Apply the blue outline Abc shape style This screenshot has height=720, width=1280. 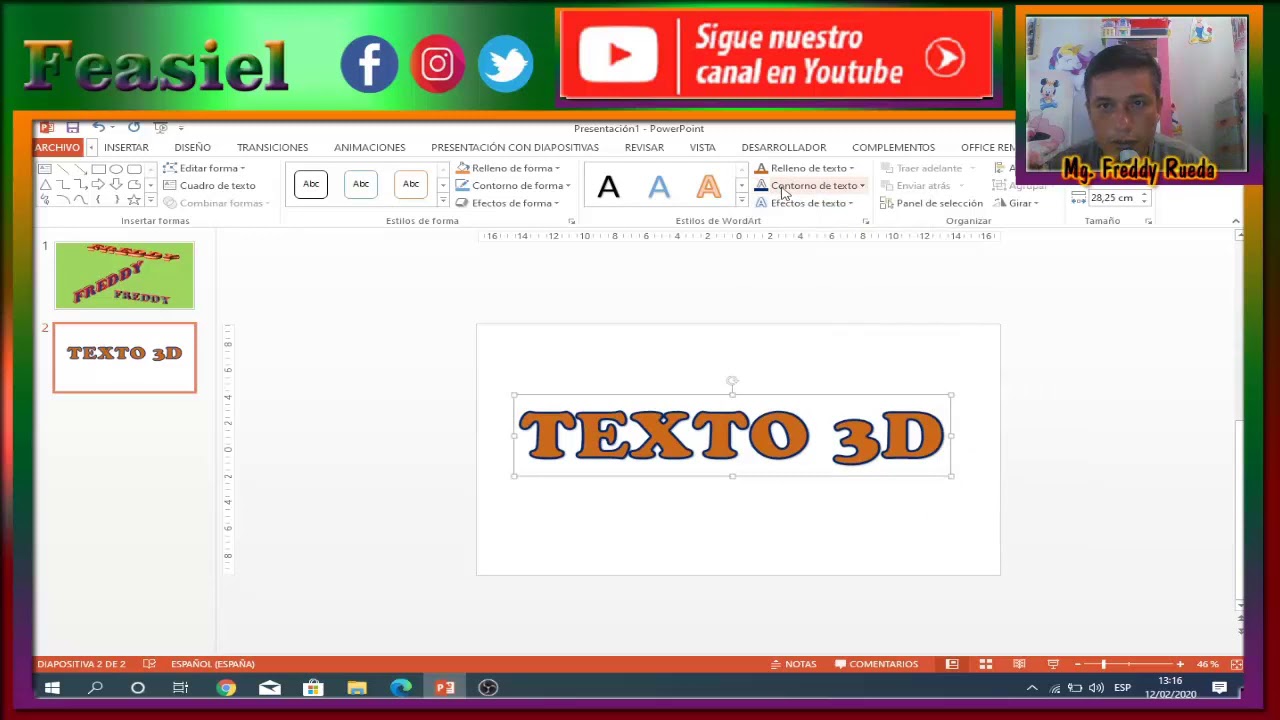(361, 184)
